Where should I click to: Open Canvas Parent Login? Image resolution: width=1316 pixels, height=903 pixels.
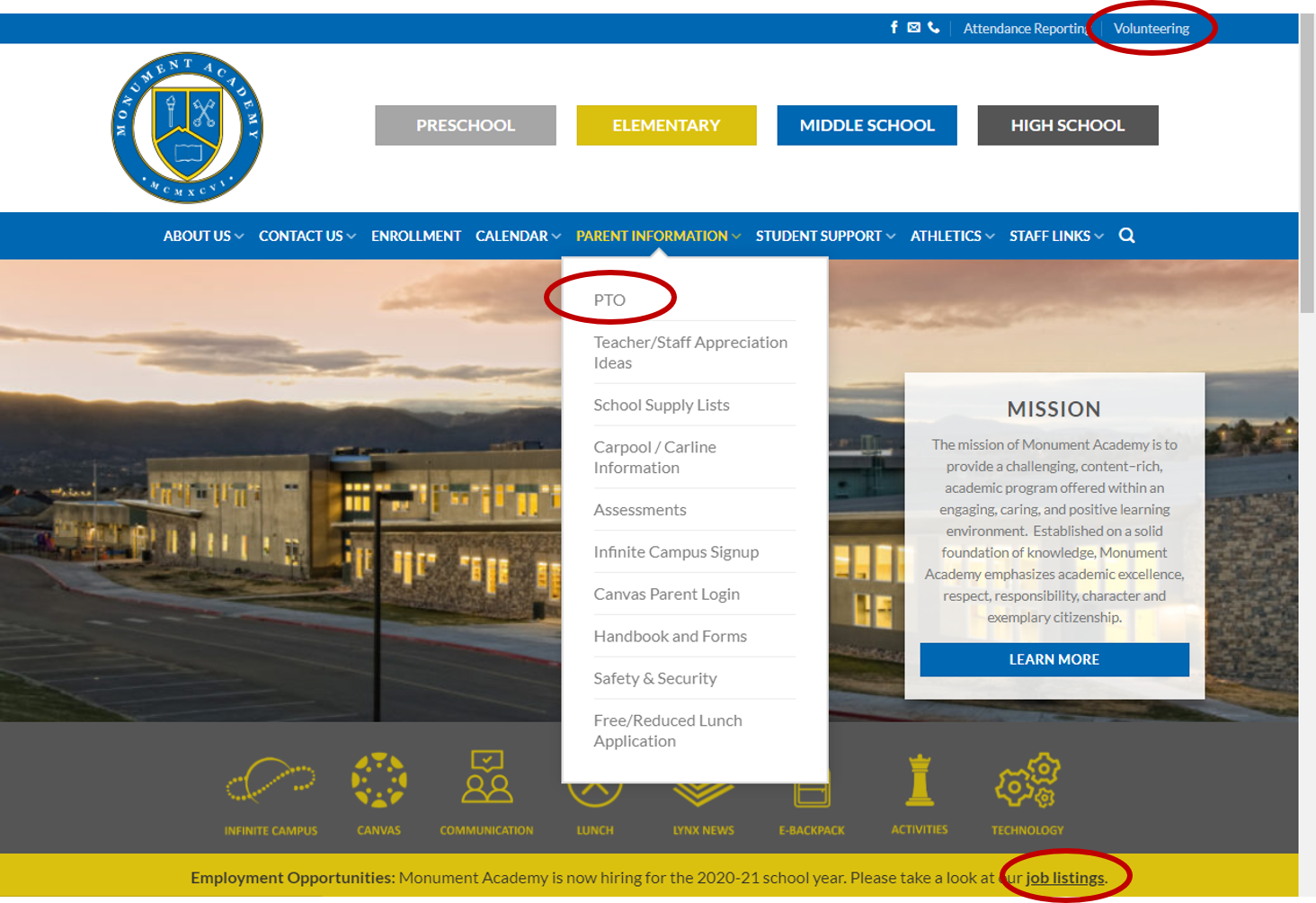[666, 594]
